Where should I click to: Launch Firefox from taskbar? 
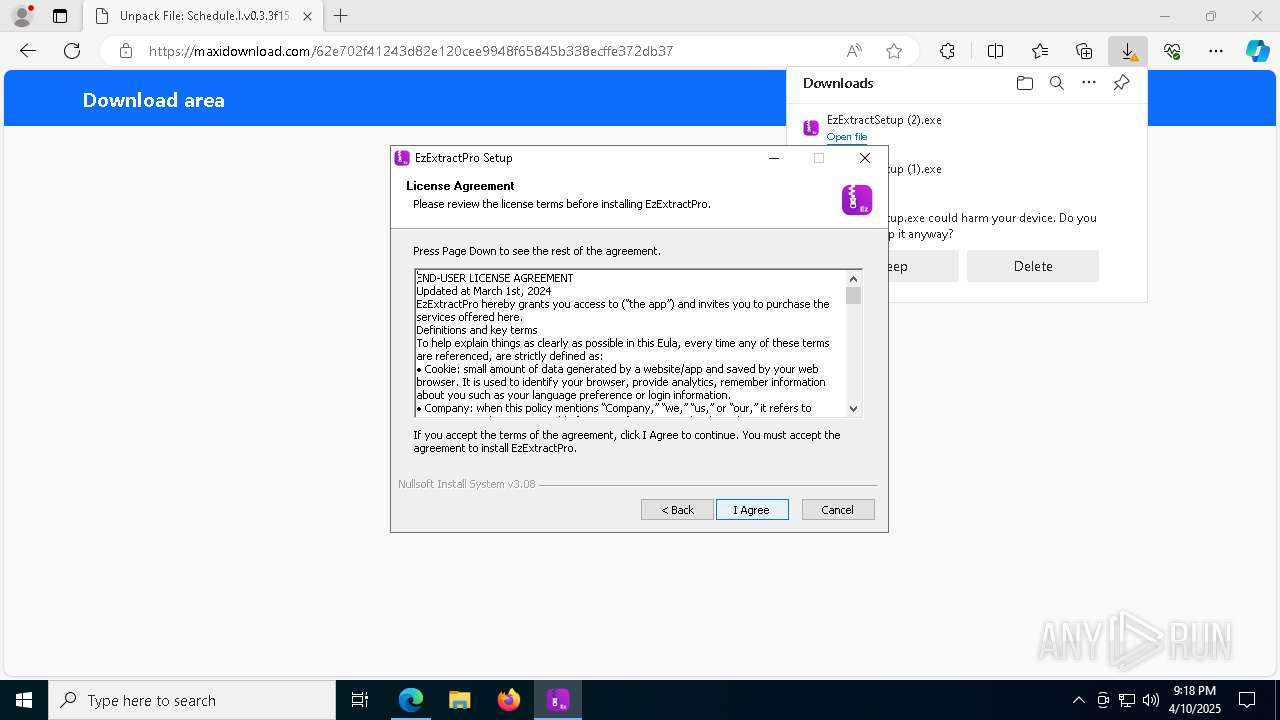click(x=509, y=700)
